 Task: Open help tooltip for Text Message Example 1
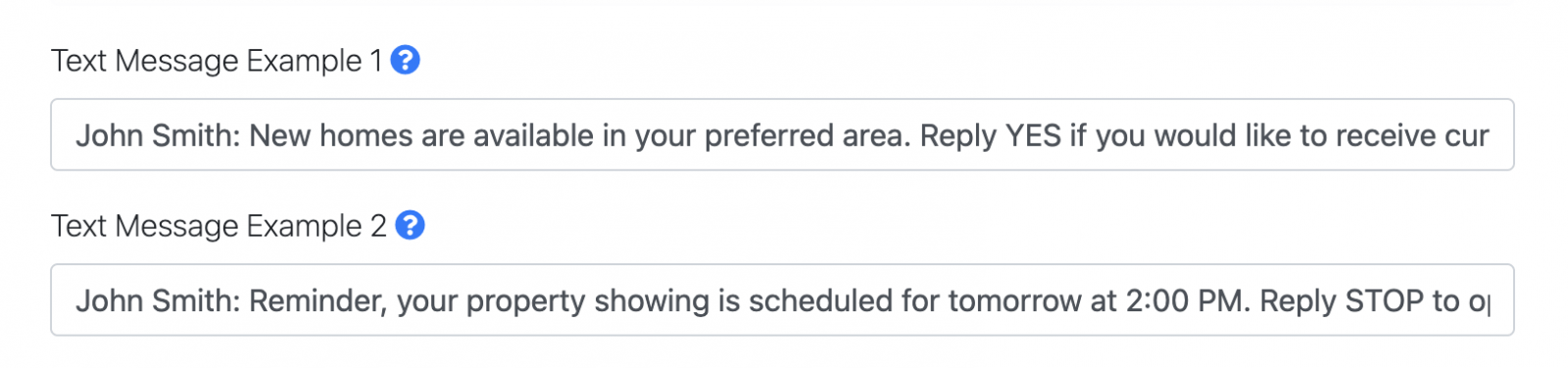[x=405, y=61]
